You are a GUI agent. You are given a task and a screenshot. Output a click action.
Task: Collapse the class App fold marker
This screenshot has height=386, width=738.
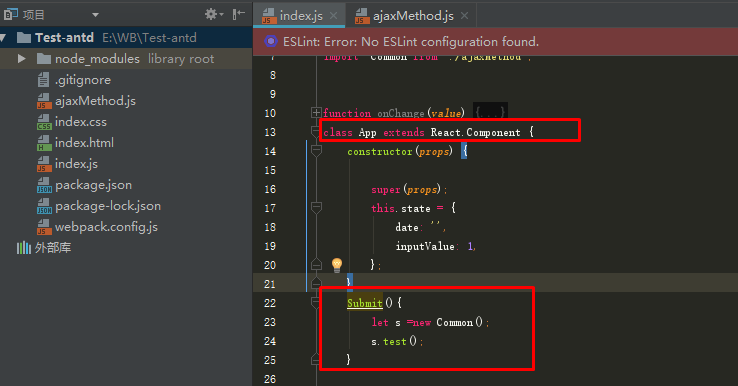316,131
